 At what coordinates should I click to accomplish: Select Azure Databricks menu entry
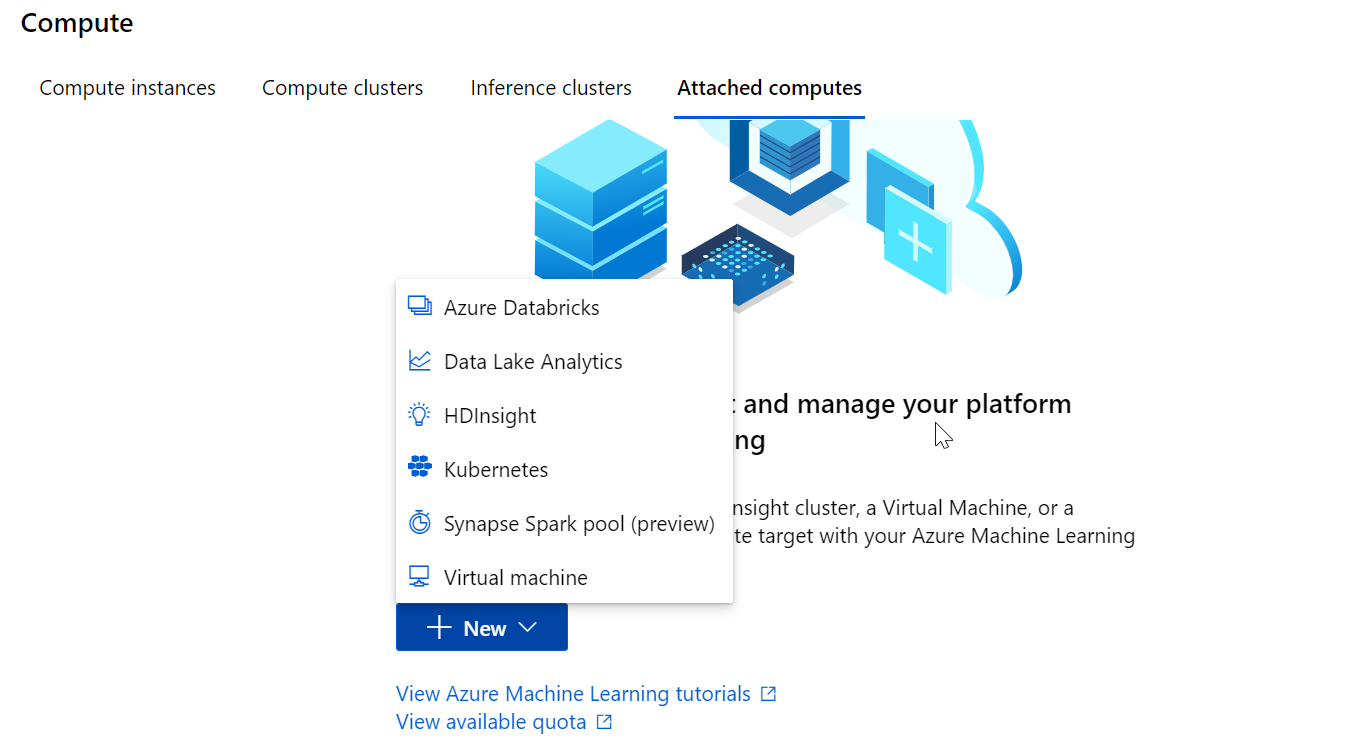(x=564, y=307)
